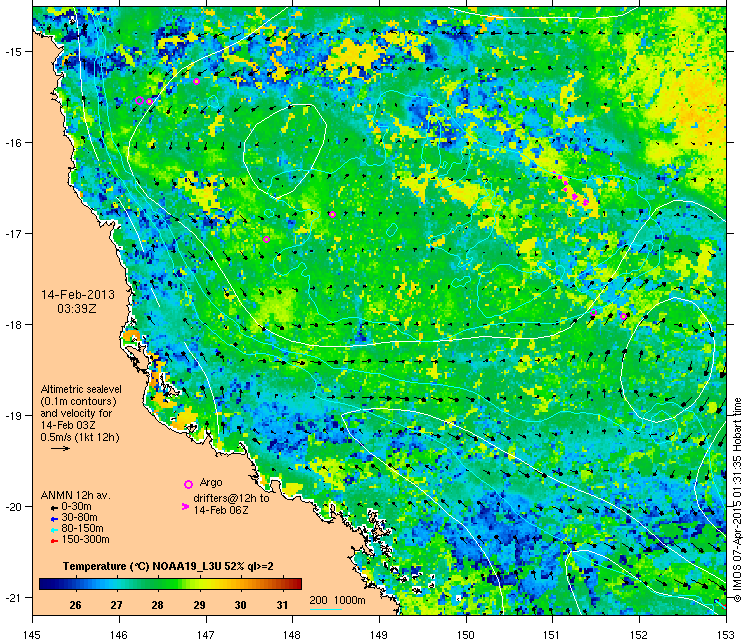
Task: Click the colorbar tick label 31
Action: tap(282, 605)
